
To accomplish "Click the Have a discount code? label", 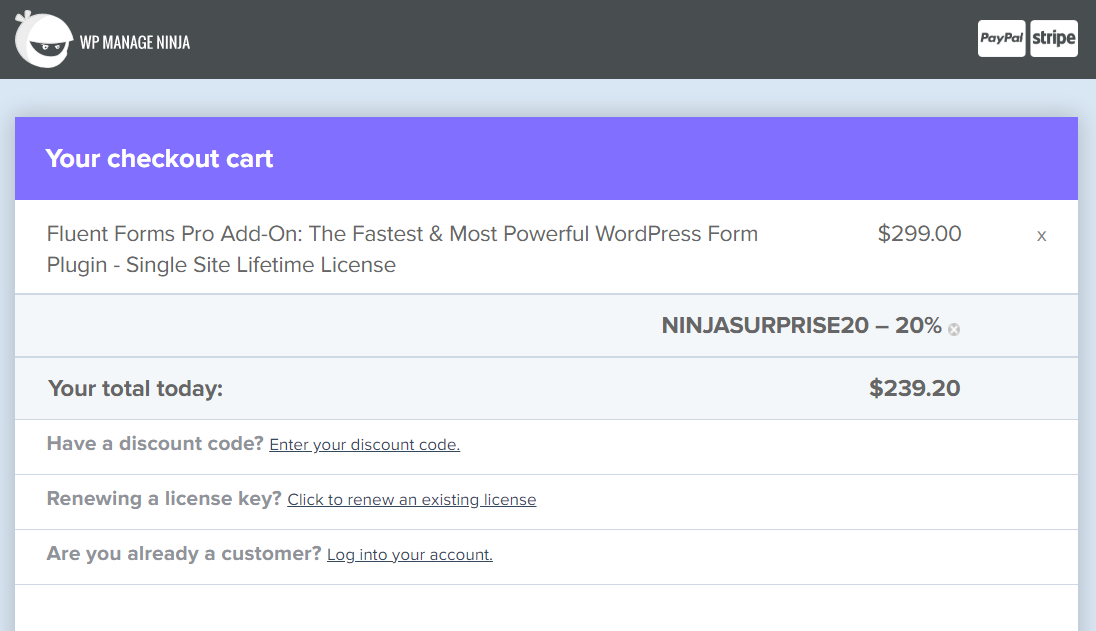I will (x=155, y=444).
